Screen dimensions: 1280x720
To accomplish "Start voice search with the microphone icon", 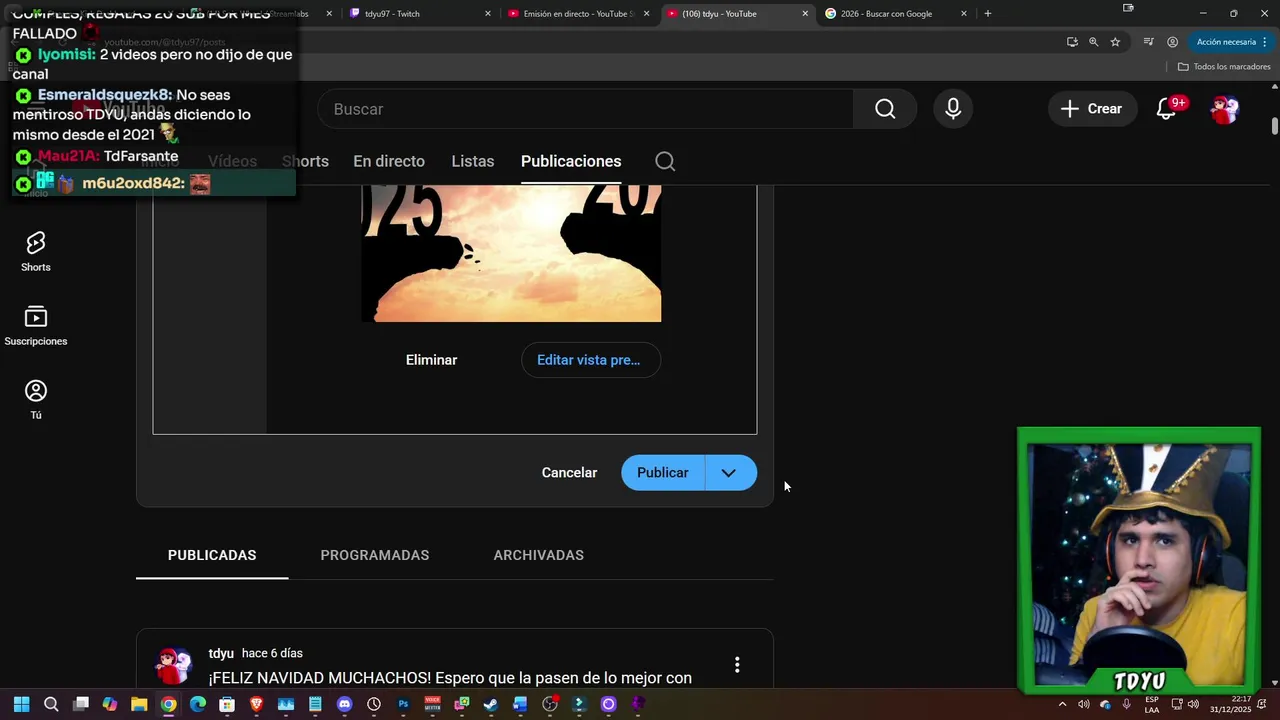I will pyautogui.click(x=953, y=109).
